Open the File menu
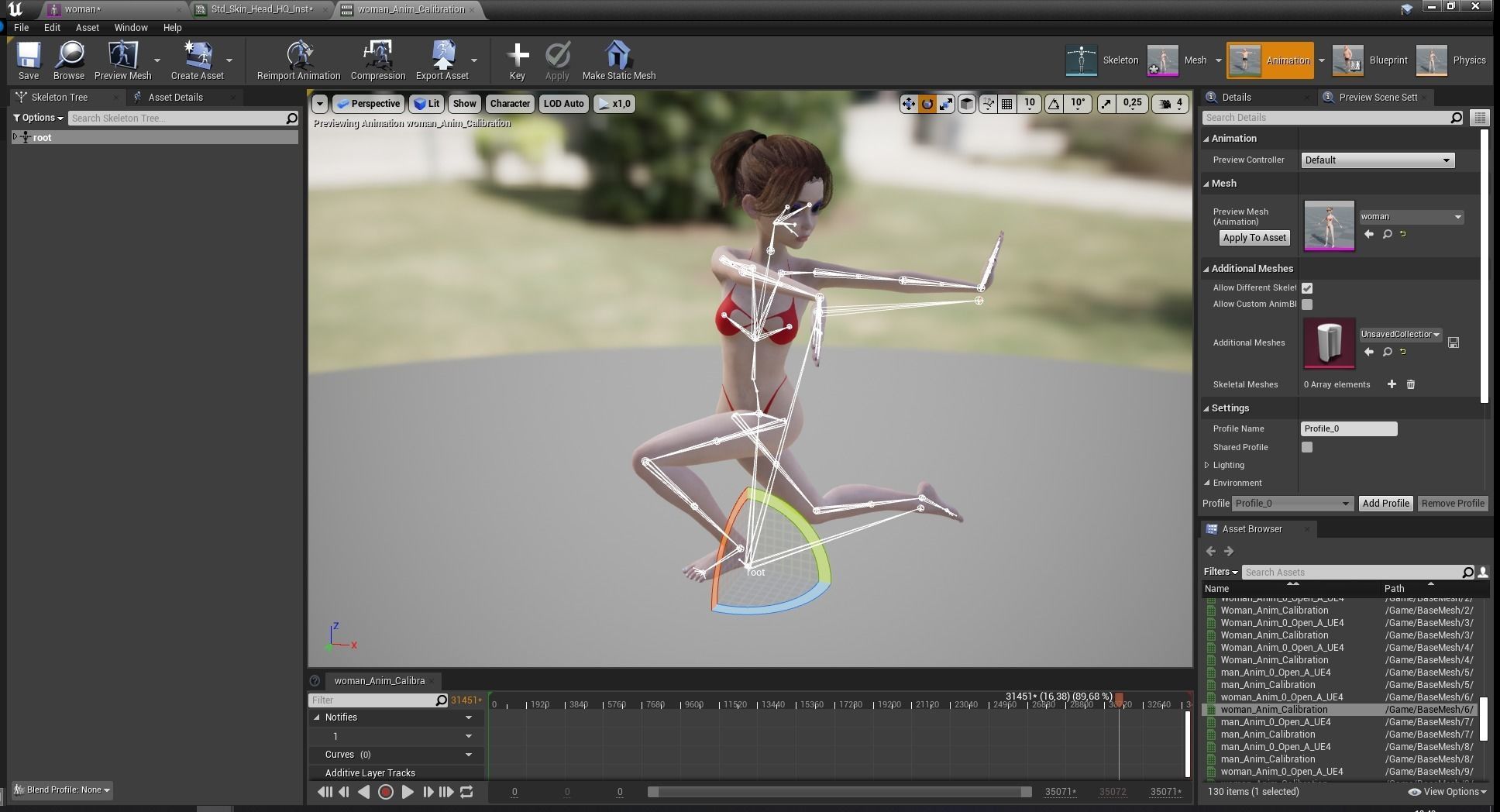The height and width of the screenshot is (812, 1500). click(x=21, y=27)
